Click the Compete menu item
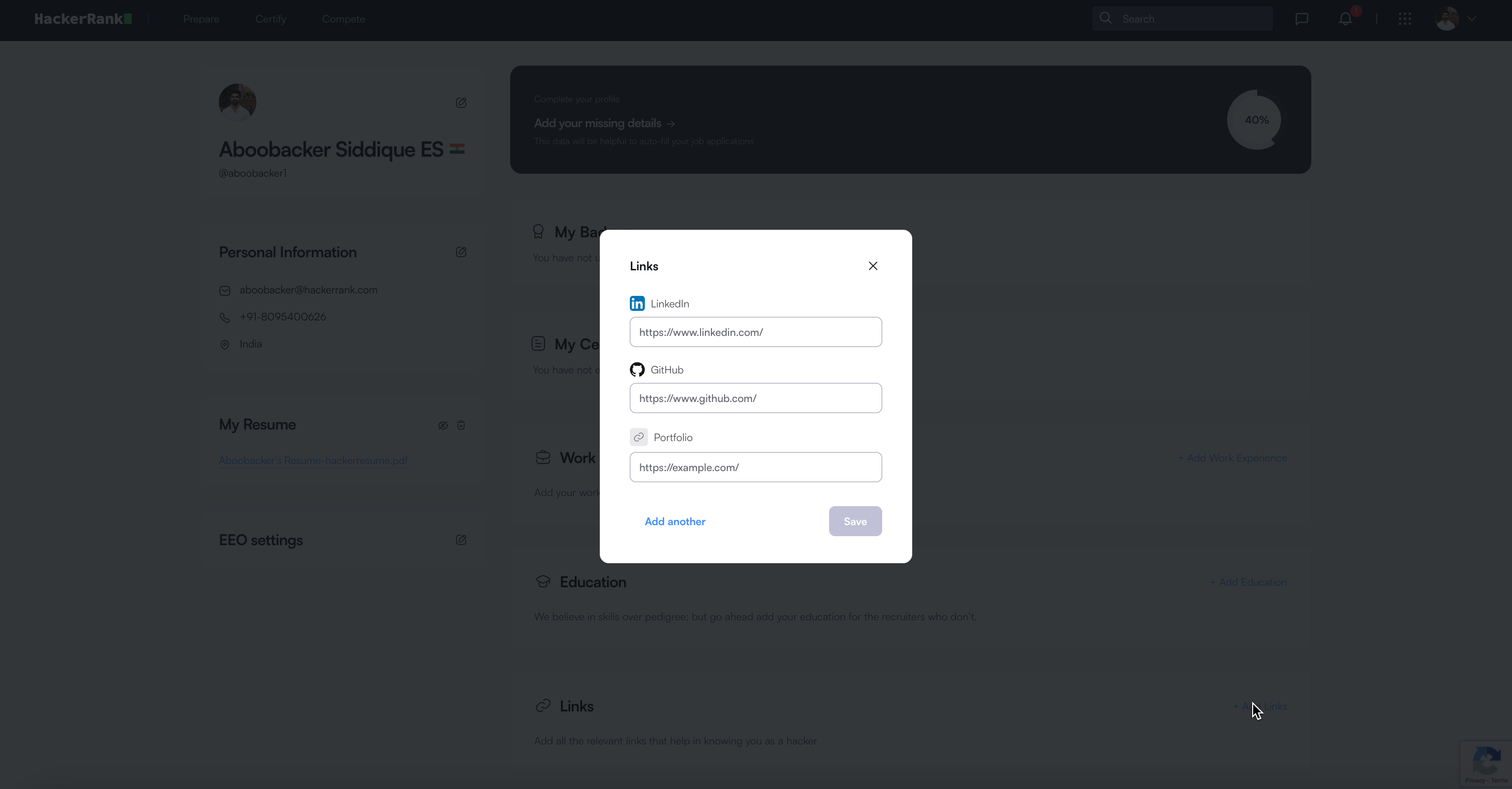The width and height of the screenshot is (1512, 789). pos(343,19)
